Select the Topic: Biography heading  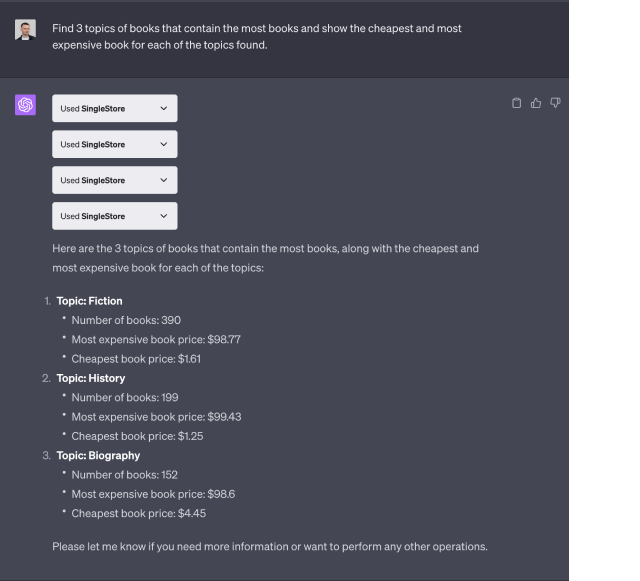tap(98, 455)
